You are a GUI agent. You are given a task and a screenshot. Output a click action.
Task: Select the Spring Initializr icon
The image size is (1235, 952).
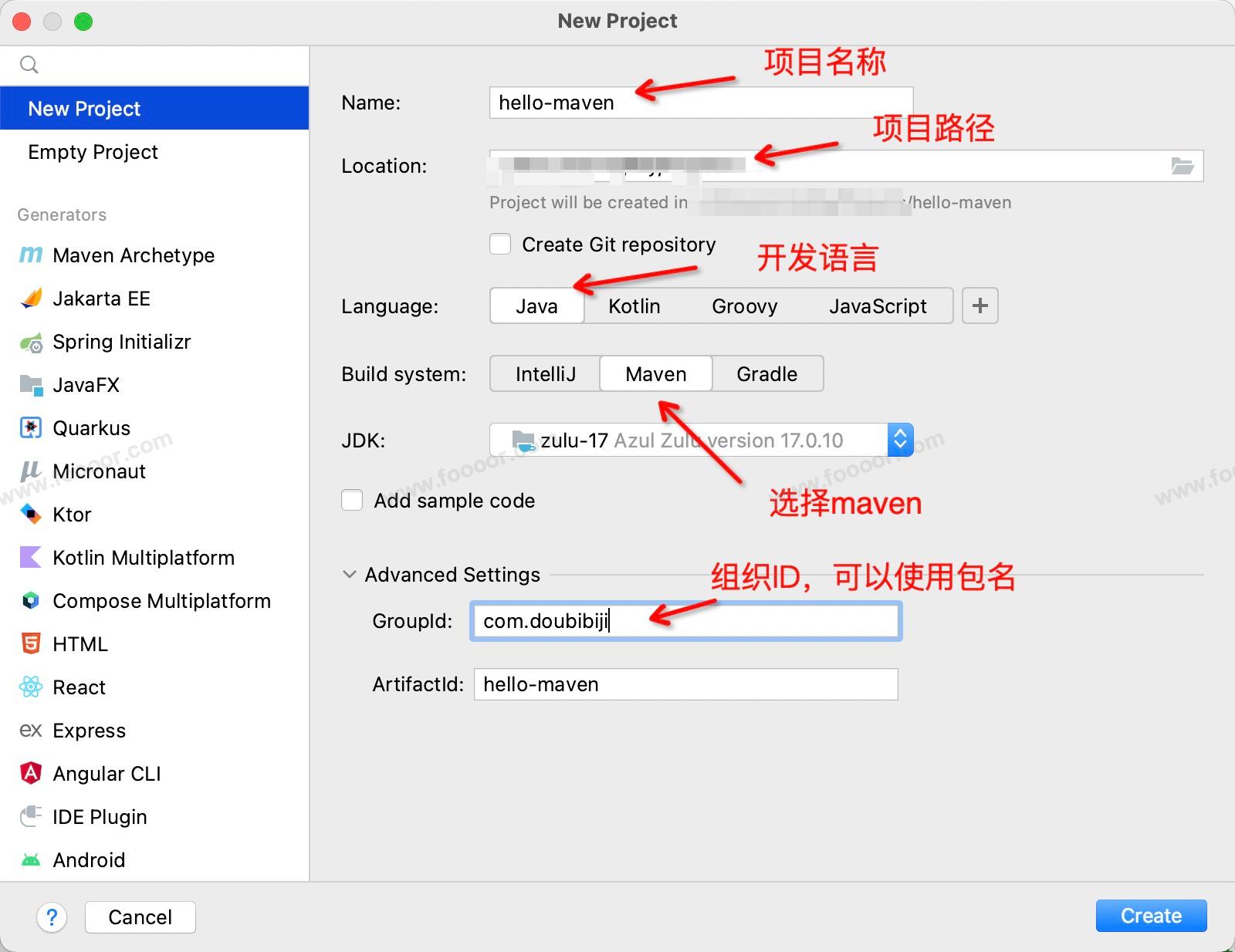pos(31,342)
